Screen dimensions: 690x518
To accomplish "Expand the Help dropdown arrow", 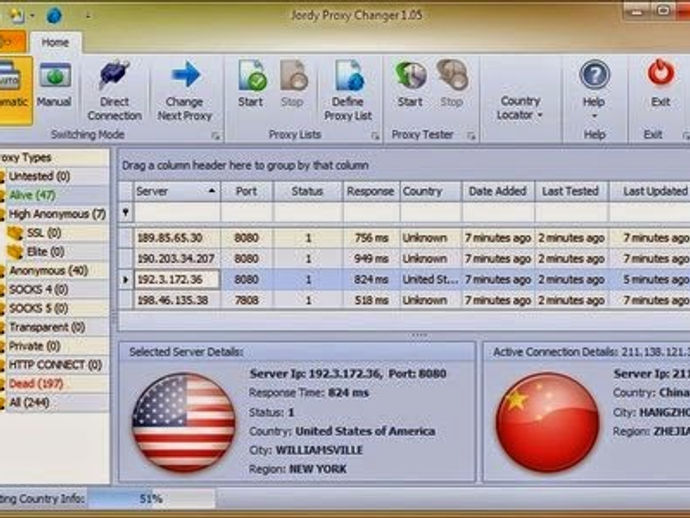I will click(x=594, y=116).
